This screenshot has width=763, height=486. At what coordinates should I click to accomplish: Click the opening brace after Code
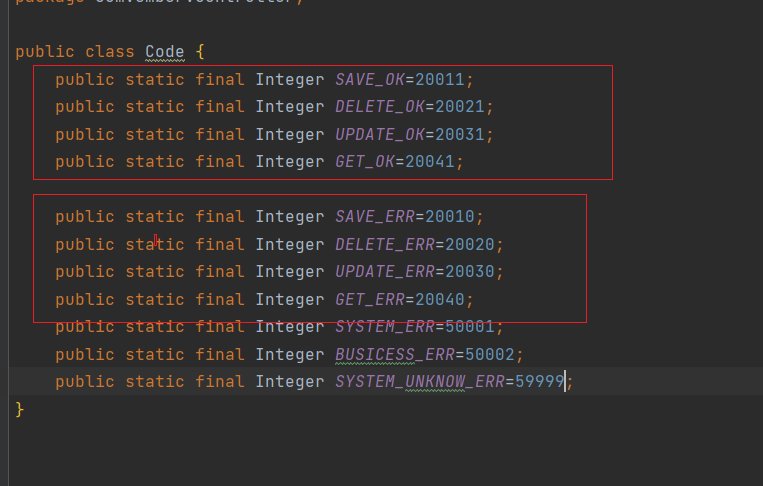tap(200, 52)
